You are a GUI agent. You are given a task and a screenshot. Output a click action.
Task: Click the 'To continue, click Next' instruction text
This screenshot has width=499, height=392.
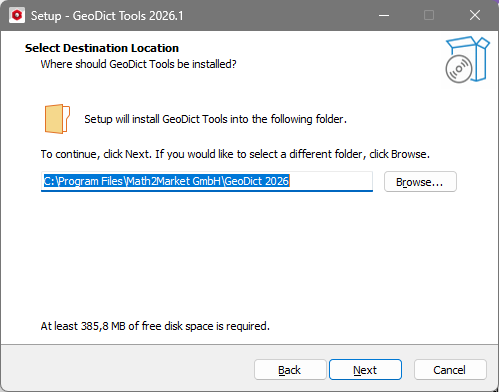coord(235,154)
